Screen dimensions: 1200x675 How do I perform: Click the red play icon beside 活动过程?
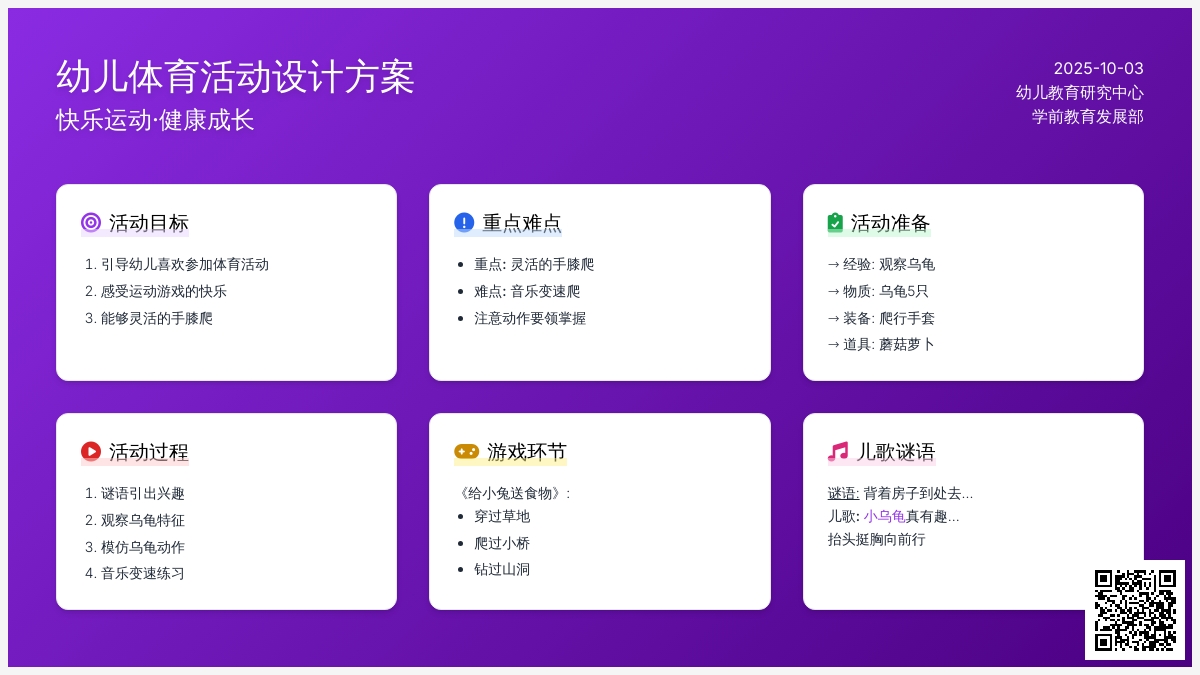(91, 451)
